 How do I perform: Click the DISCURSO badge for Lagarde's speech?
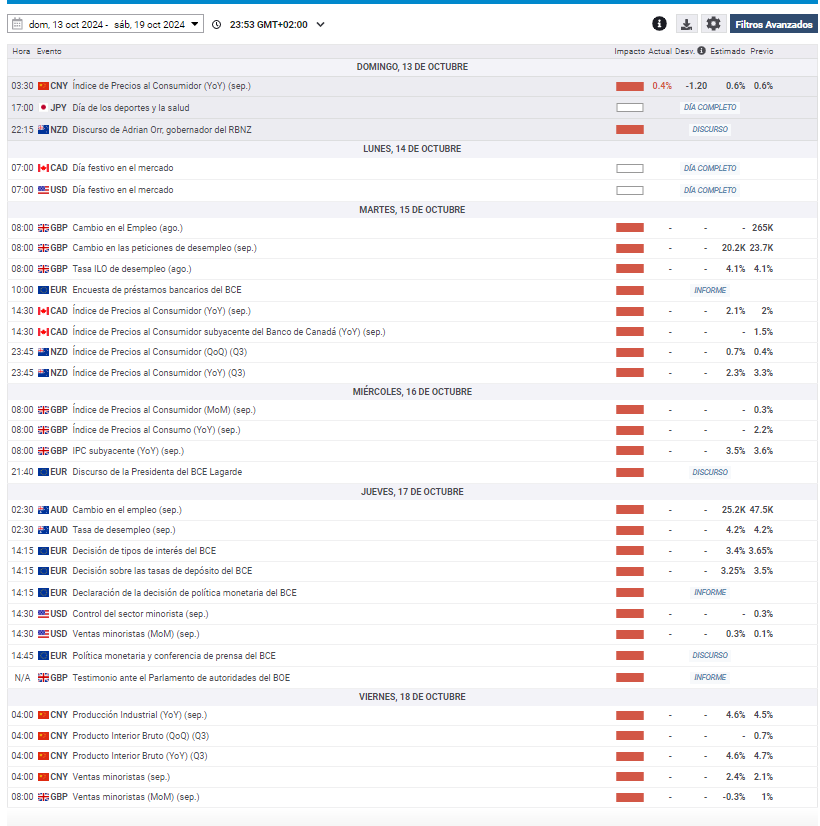710,472
